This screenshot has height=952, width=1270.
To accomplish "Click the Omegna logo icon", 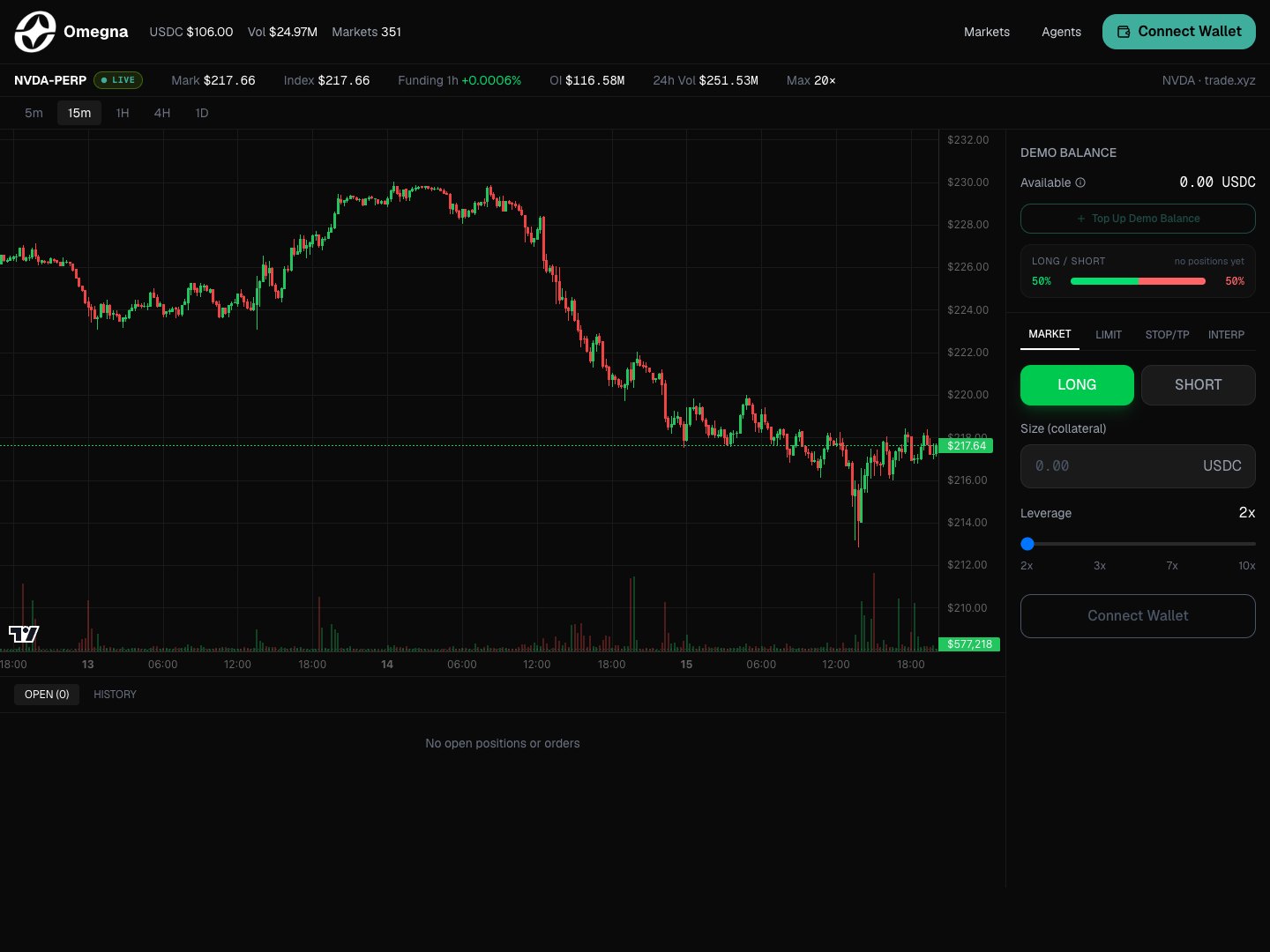I will [35, 32].
